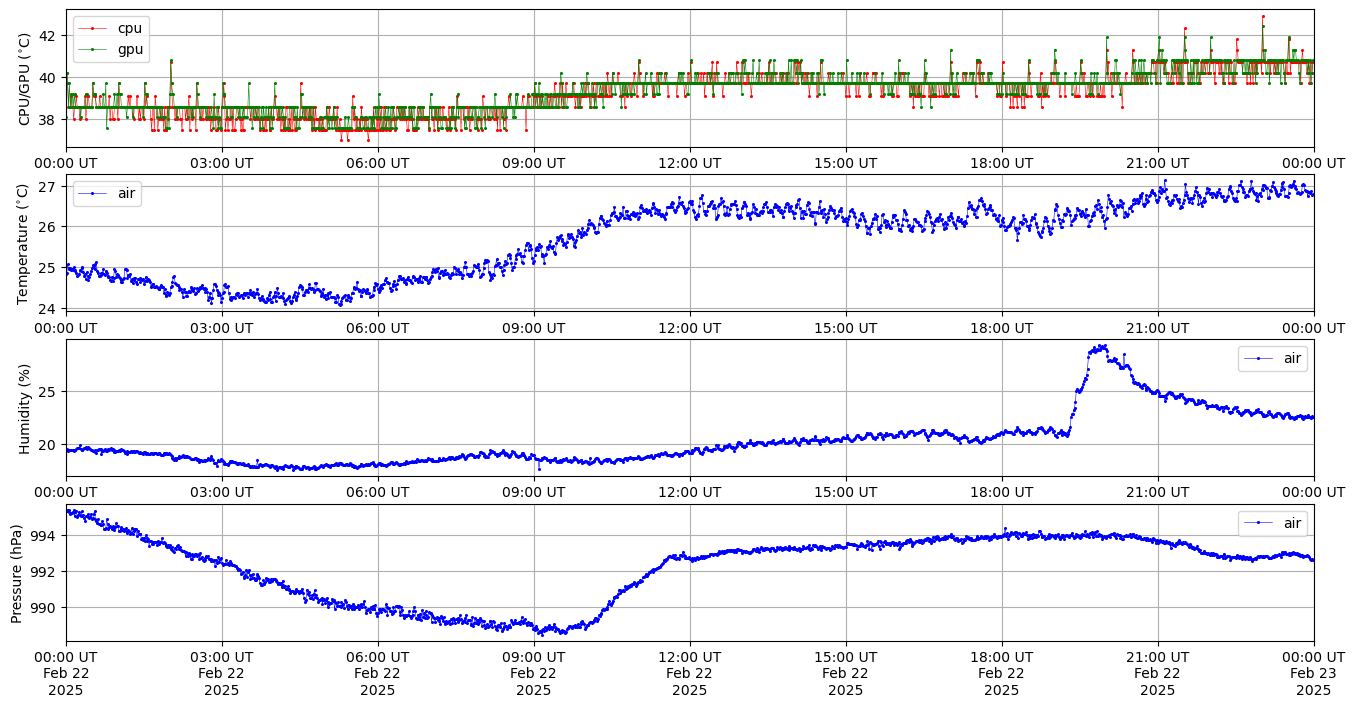
Task: Click '21:00 UT' below the CPU/GPU plot
Action: point(1158,163)
